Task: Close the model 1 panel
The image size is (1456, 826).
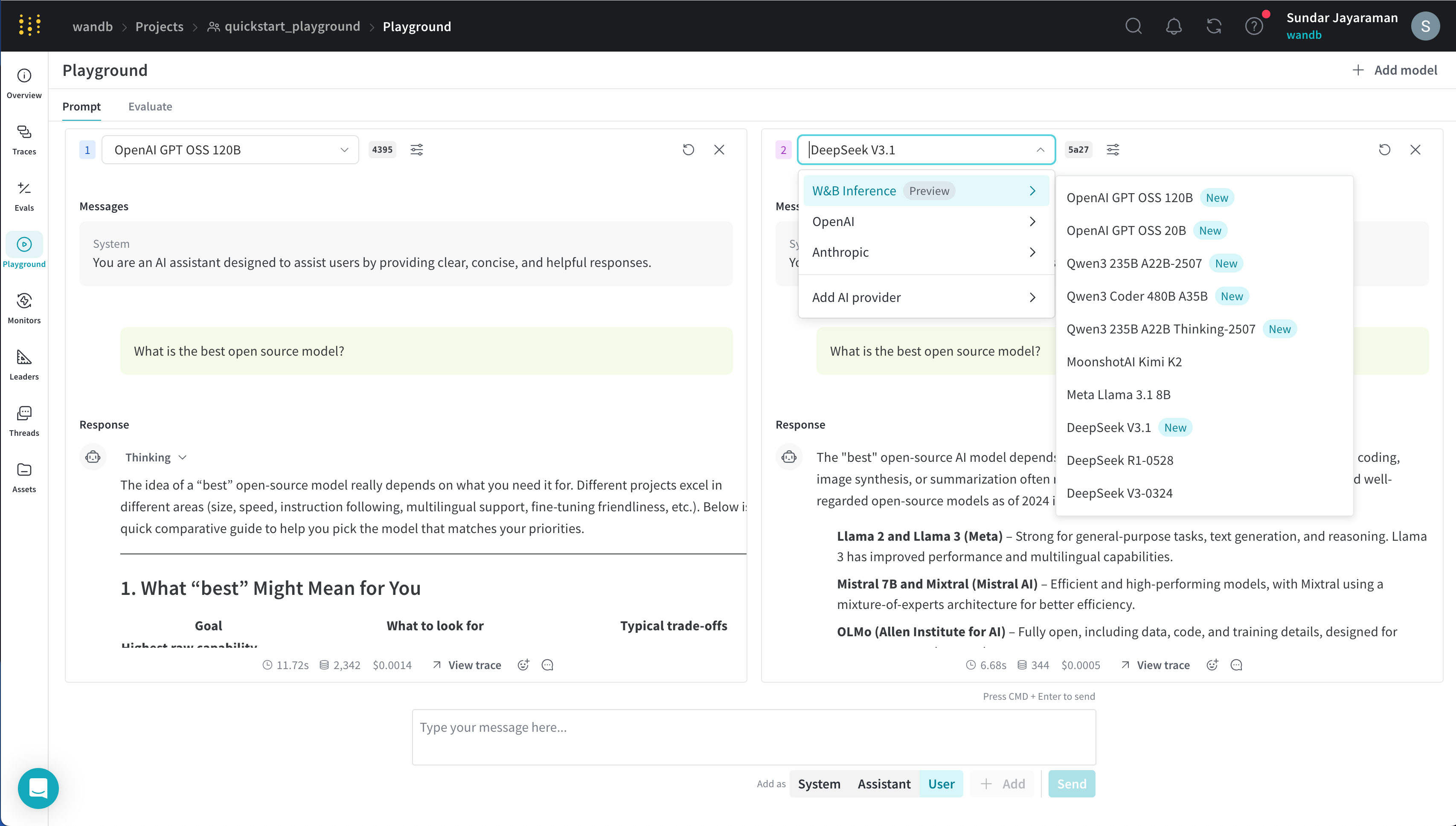Action: click(719, 150)
